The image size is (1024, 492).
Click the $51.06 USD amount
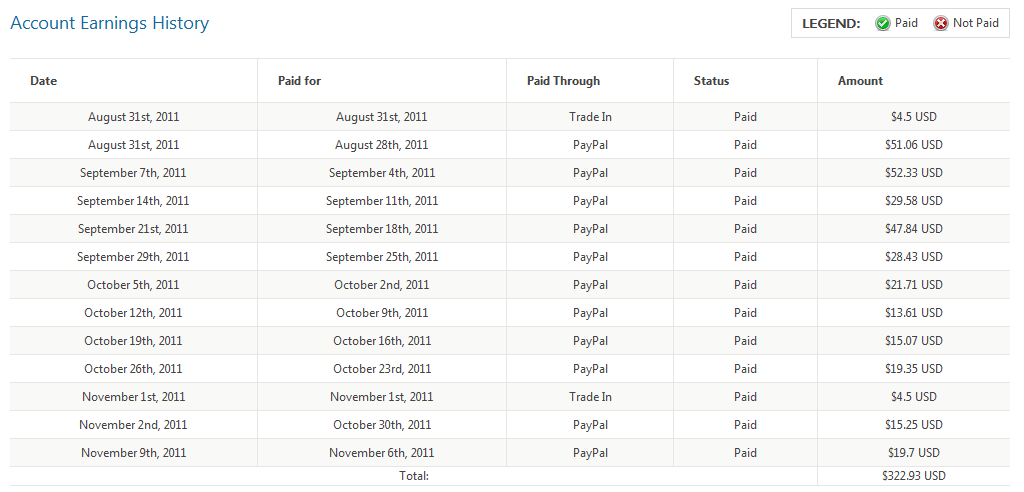click(x=914, y=145)
